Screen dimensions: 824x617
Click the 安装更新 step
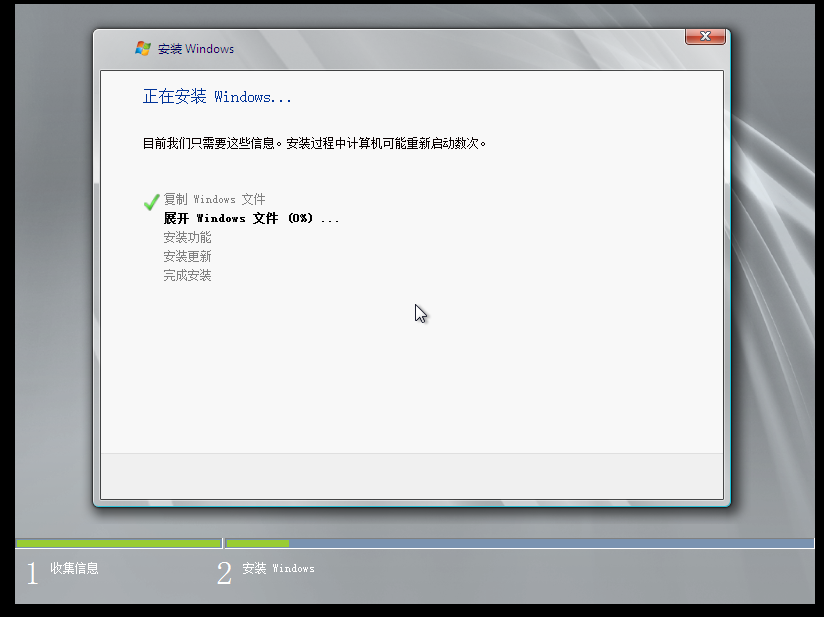tap(188, 256)
